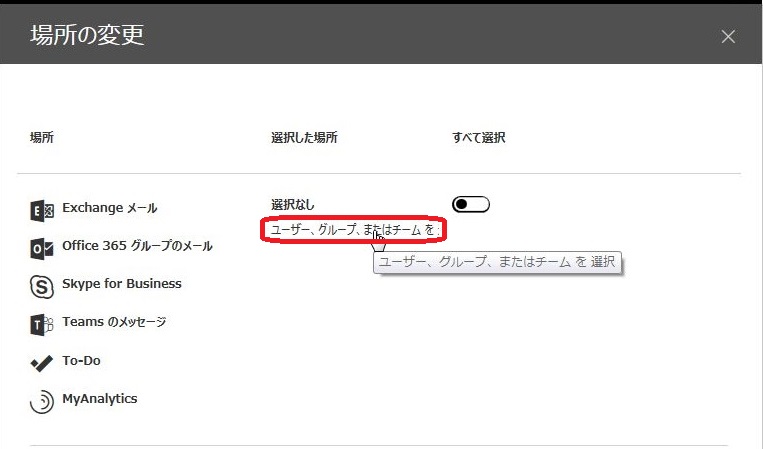Select the Exchange メール label

pos(109,208)
